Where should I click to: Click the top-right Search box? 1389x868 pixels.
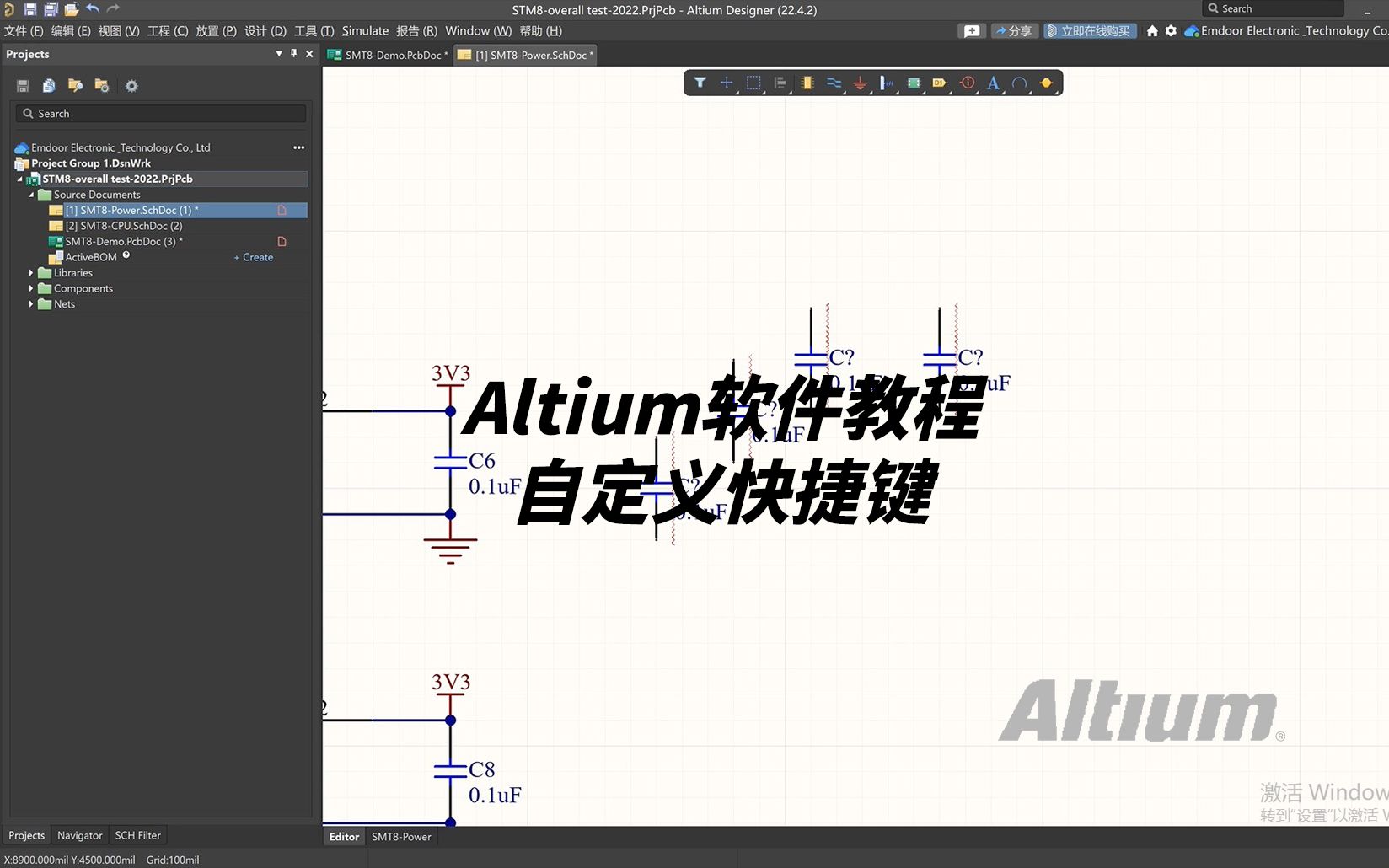tap(1273, 8)
